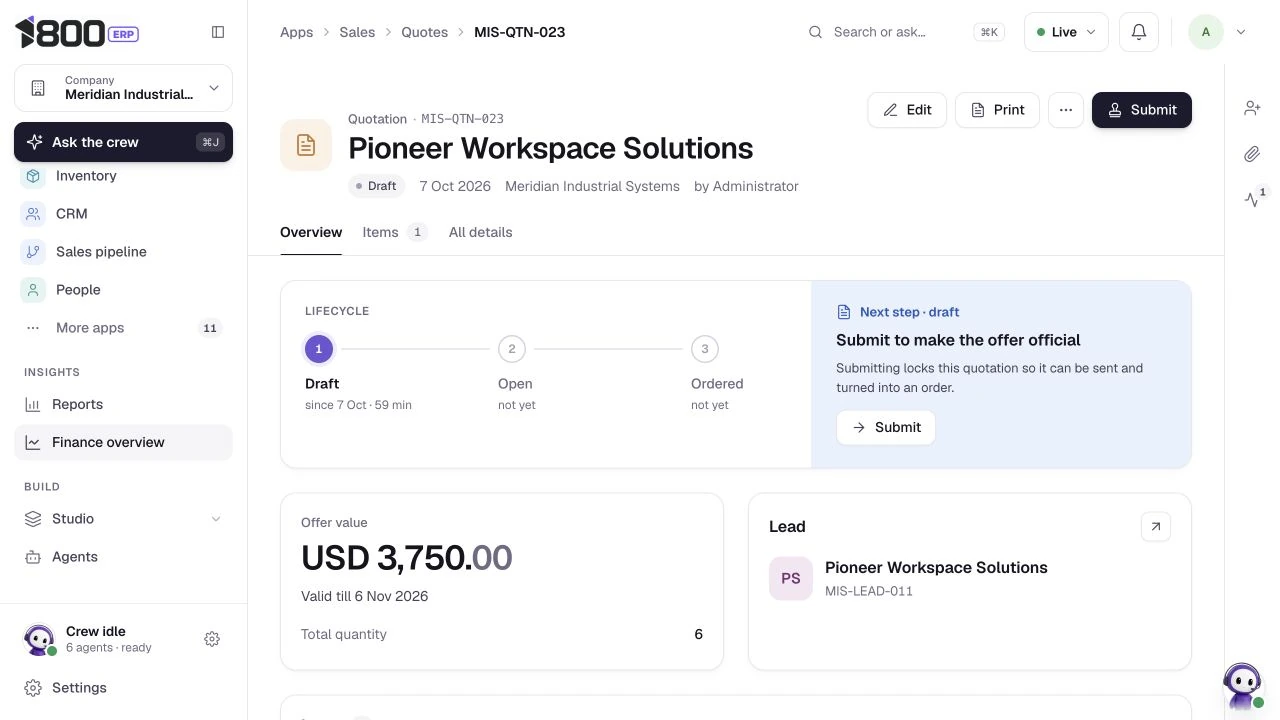The width and height of the screenshot is (1280, 720).
Task: Open the activity pulse icon
Action: 1252,199
